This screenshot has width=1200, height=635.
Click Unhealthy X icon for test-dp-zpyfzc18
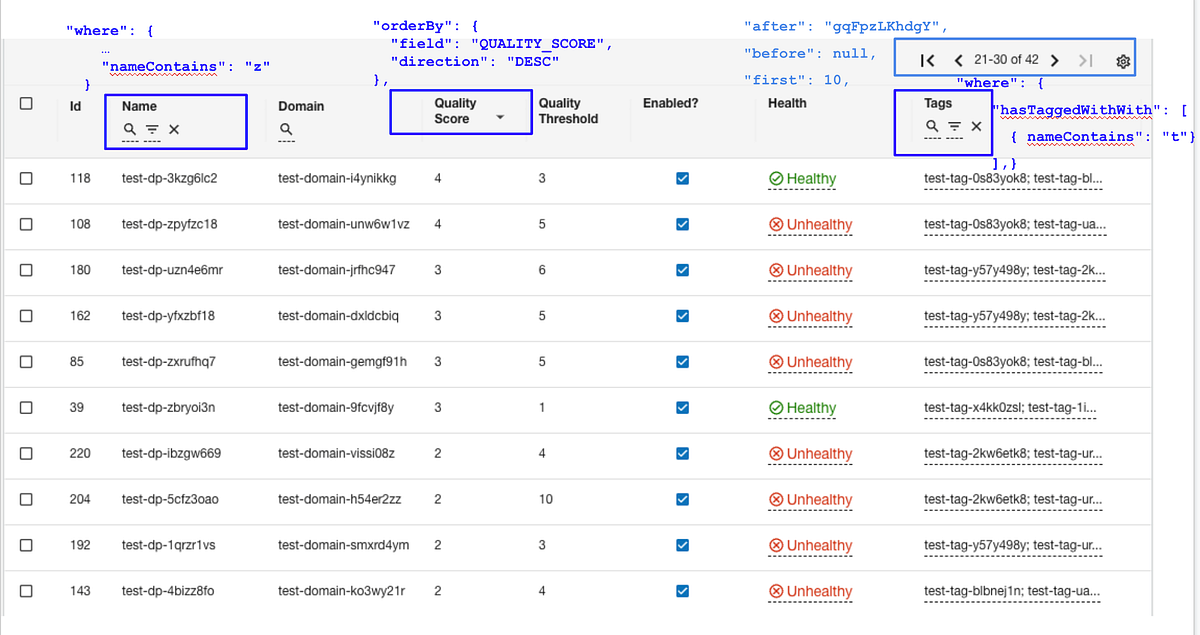776,224
